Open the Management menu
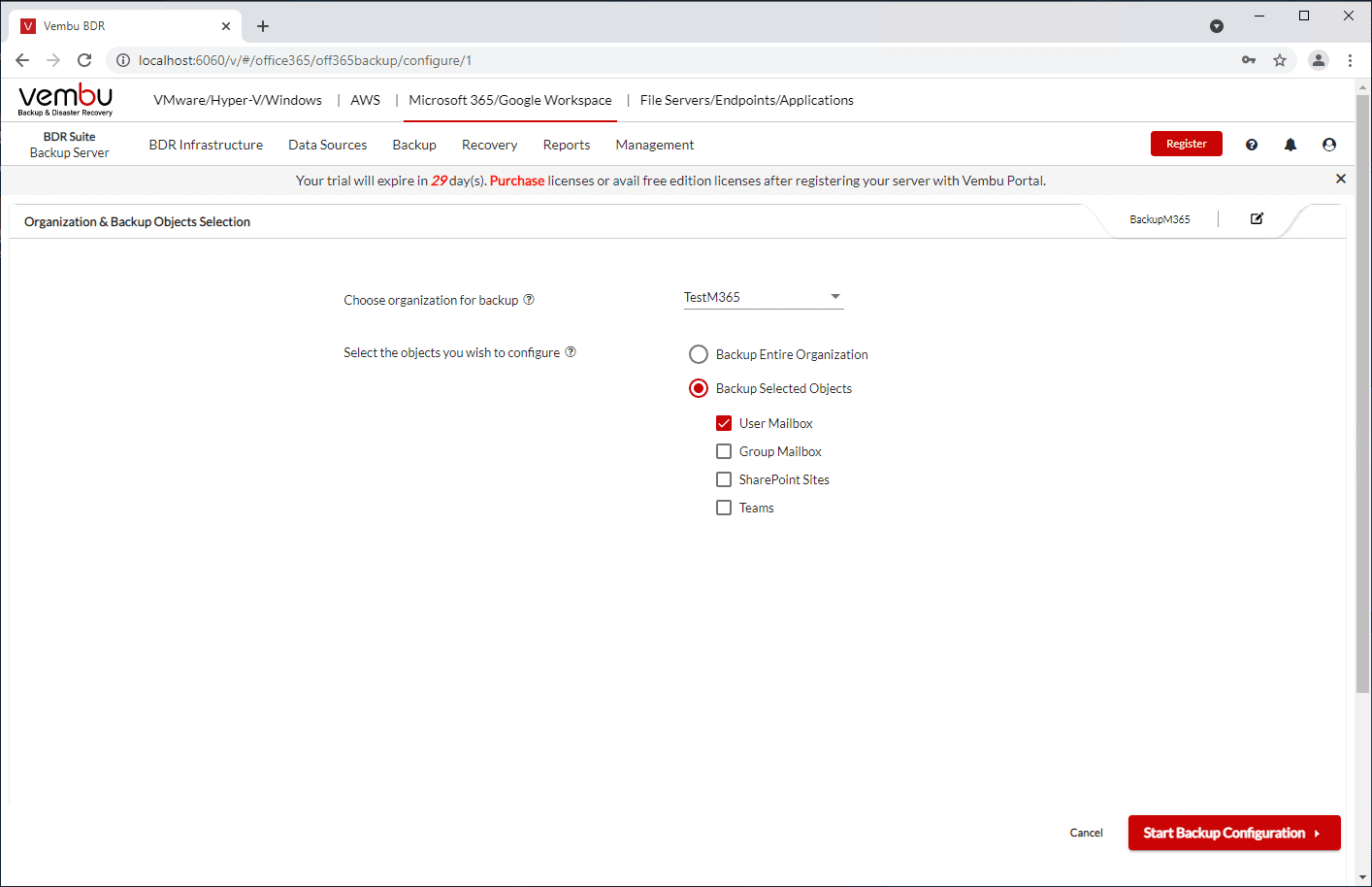Screen dimensions: 1372x887 pos(655,145)
